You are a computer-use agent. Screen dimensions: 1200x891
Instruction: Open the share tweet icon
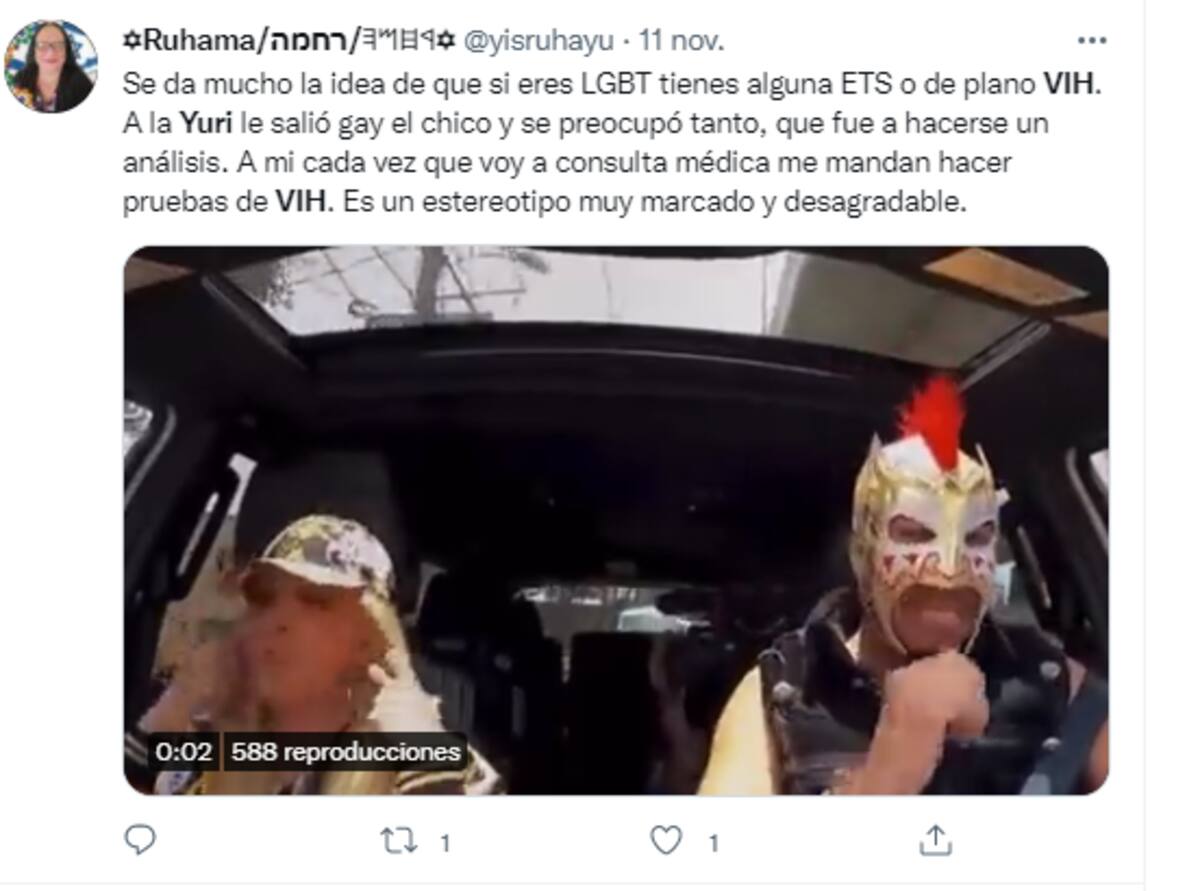(936, 840)
